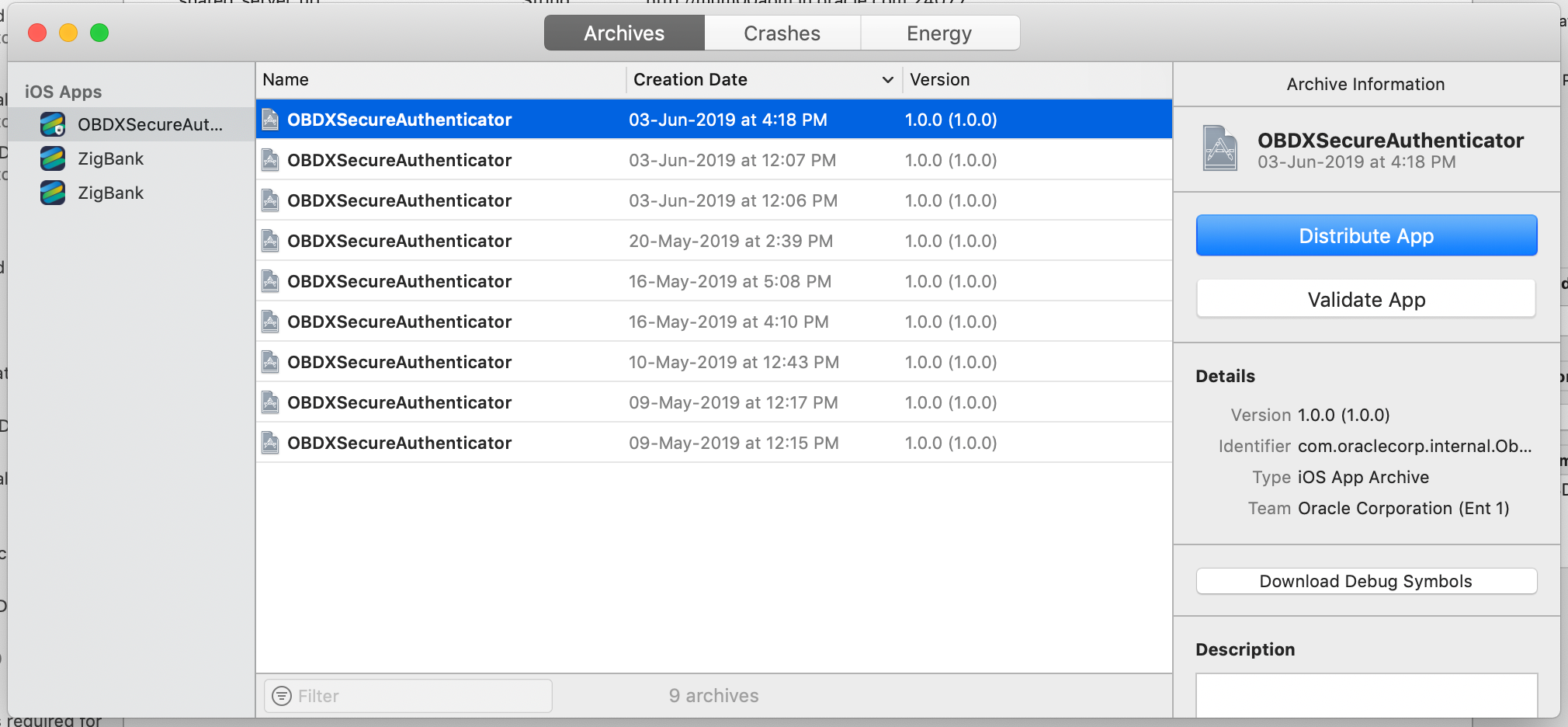Viewport: 1568px width, 727px height.
Task: Click archive icon for 09-May-2019 12:15 PM row
Action: [x=270, y=443]
